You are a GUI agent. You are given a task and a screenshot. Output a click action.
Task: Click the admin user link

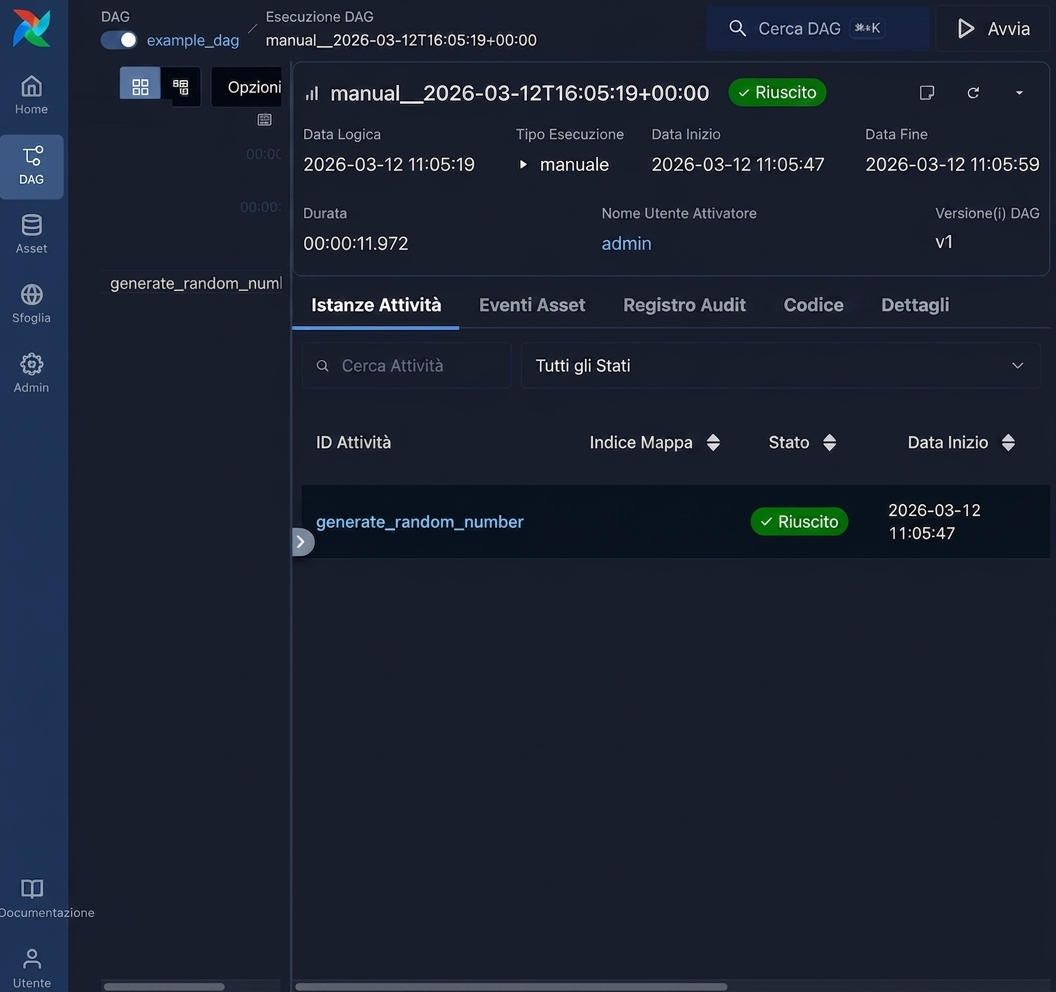click(x=626, y=243)
